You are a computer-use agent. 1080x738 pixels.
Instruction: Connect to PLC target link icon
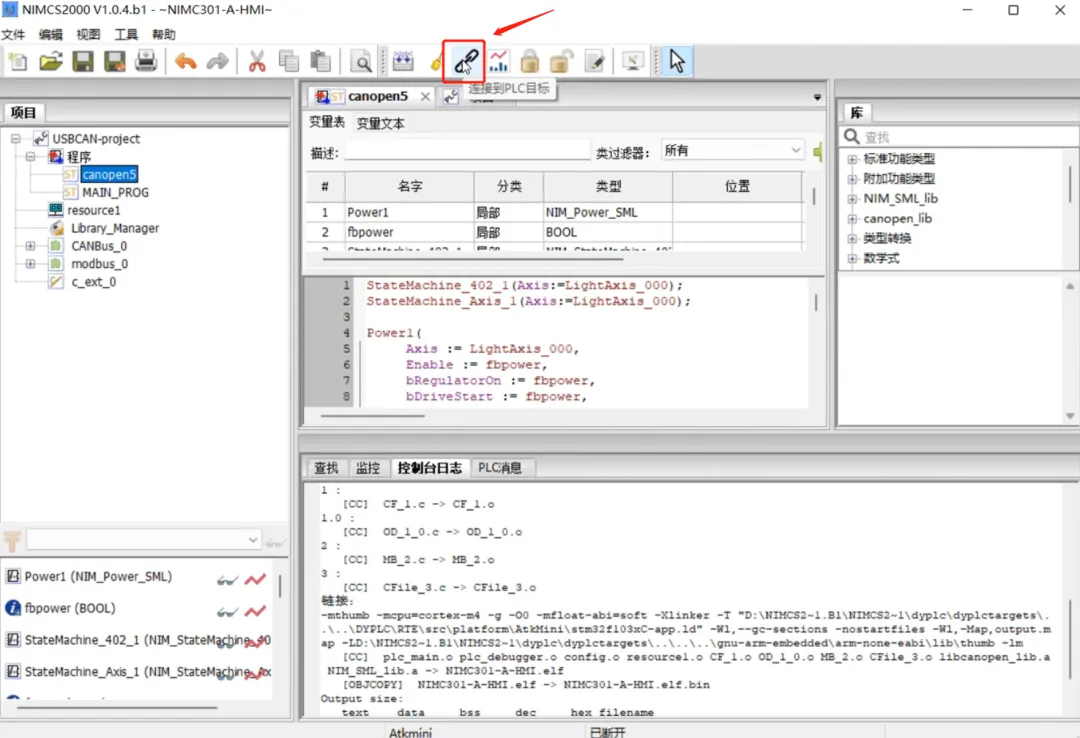(466, 61)
